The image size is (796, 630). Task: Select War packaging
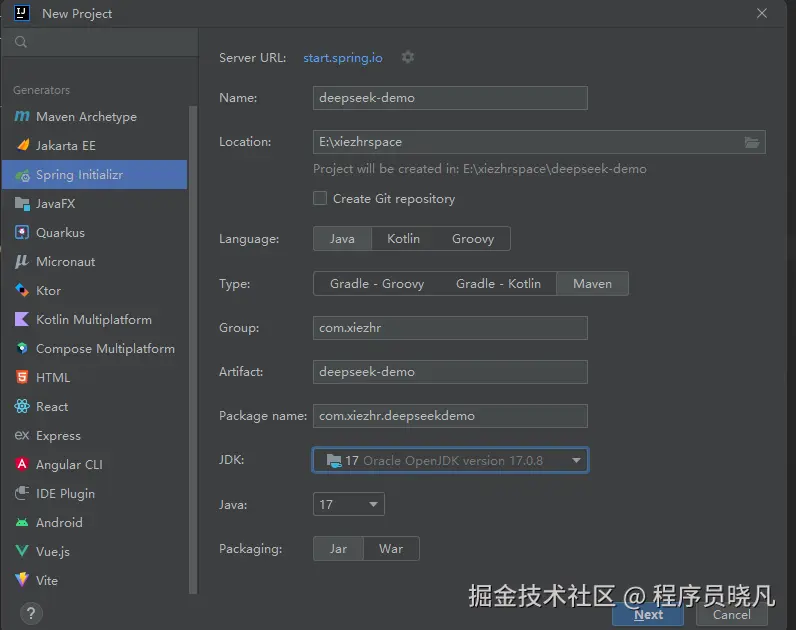391,549
